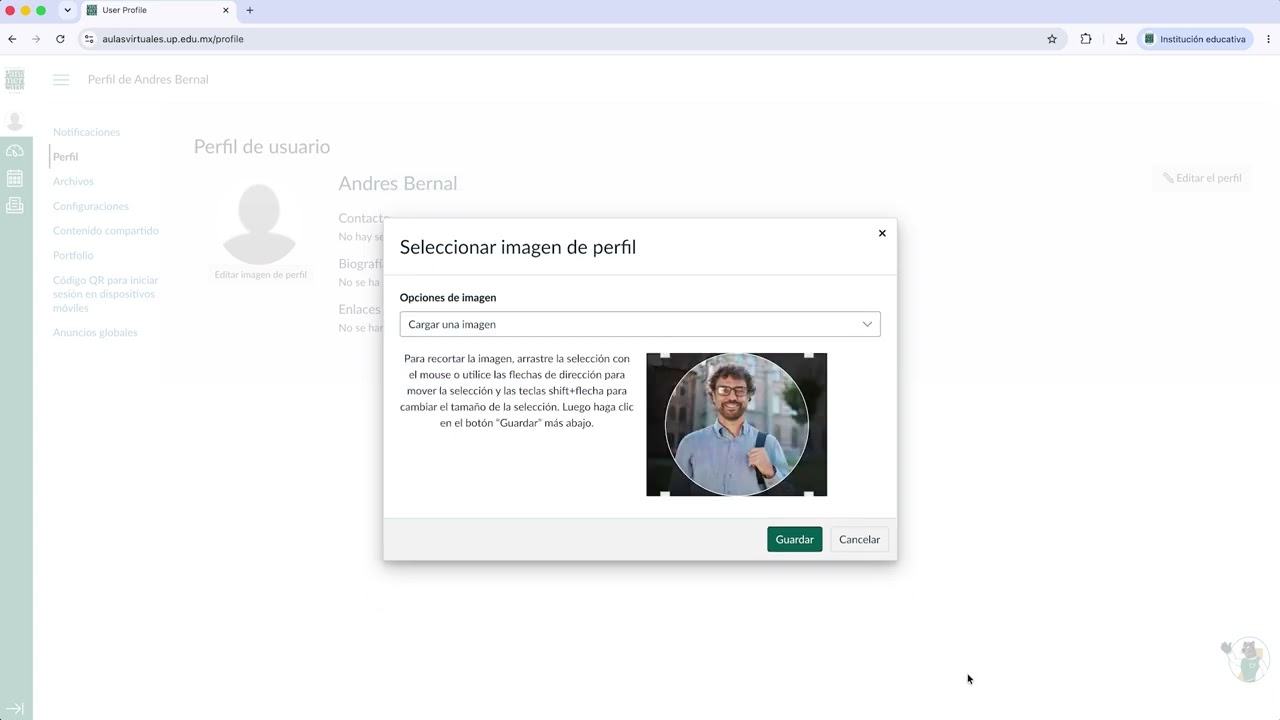Open browser downloads icon

tap(1121, 39)
